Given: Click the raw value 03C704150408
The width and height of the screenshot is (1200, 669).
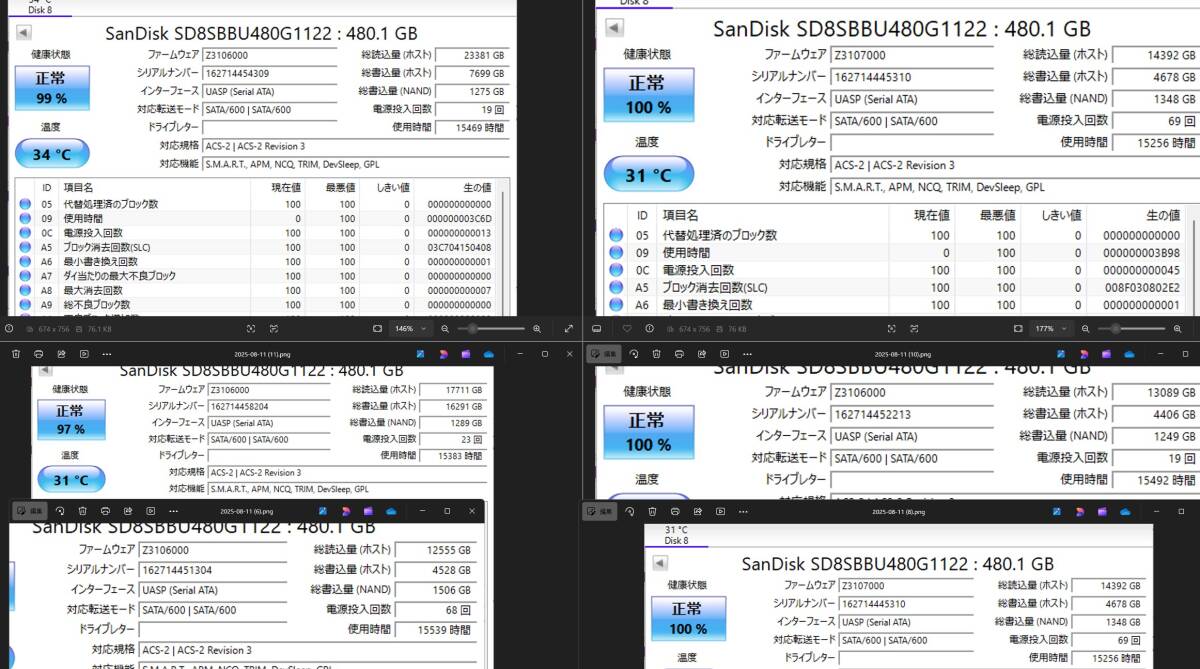Looking at the screenshot, I should pyautogui.click(x=460, y=247).
